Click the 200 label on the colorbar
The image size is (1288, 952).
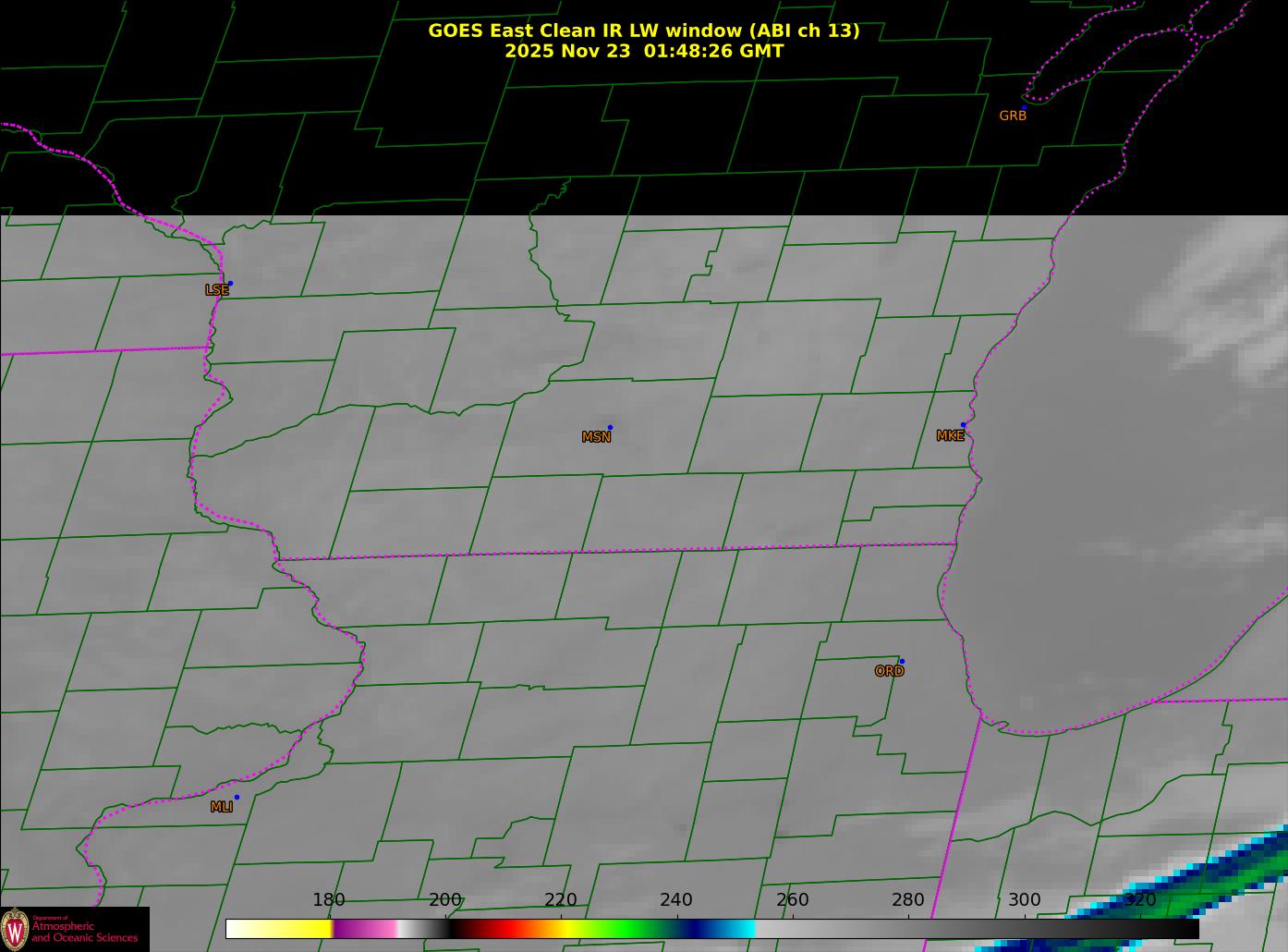[x=444, y=899]
